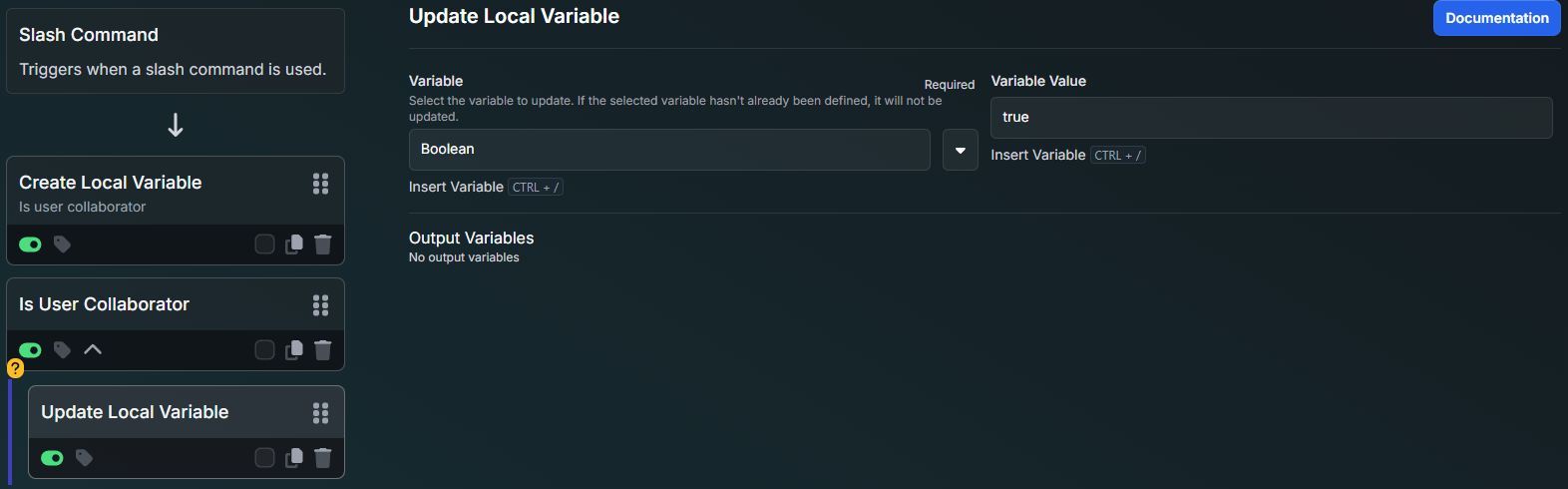Duplicate the Create Local Variable block
The height and width of the screenshot is (489, 1568).
[x=294, y=244]
